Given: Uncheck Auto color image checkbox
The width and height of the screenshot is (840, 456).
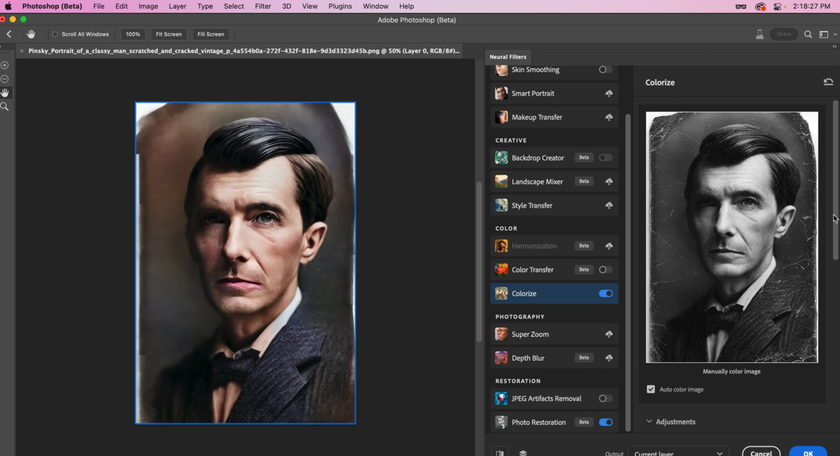Looking at the screenshot, I should click(x=650, y=390).
